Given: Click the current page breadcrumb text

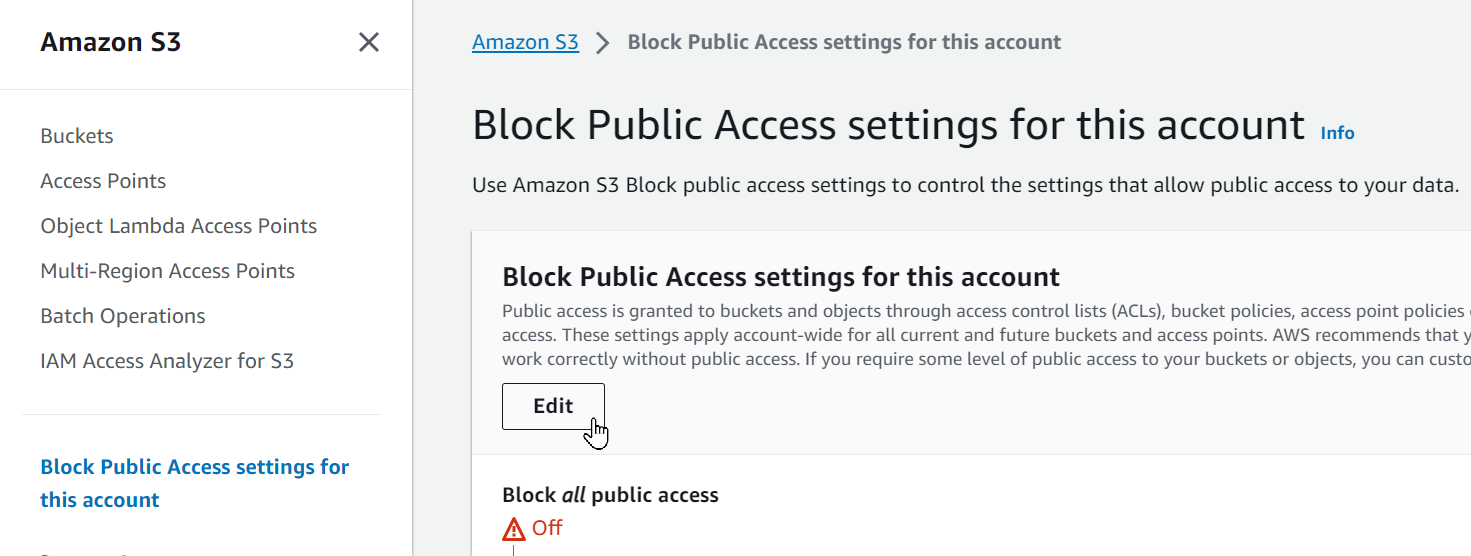Looking at the screenshot, I should point(844,42).
